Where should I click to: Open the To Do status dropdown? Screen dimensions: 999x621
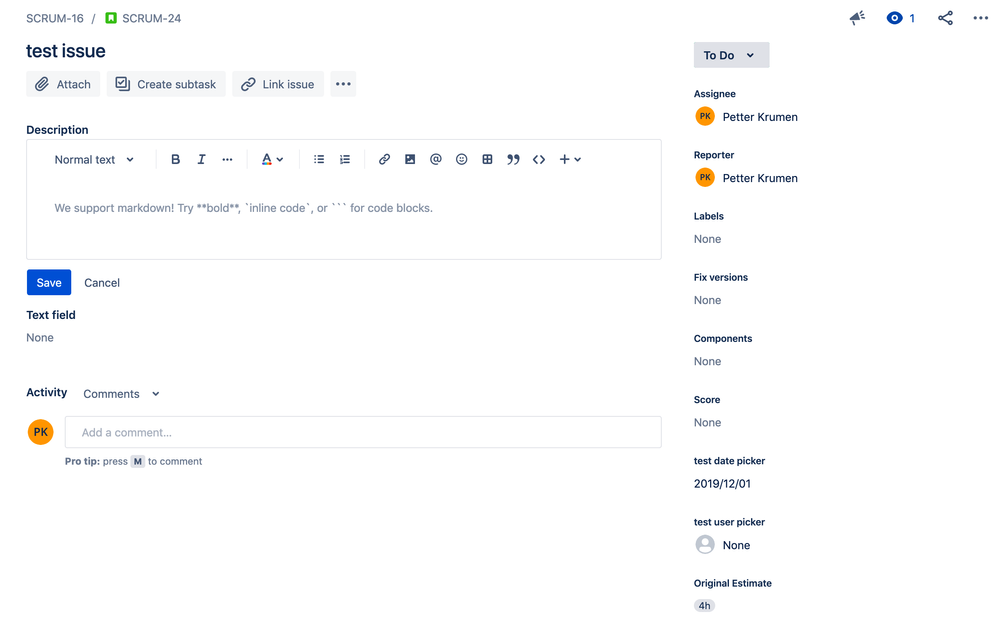tap(731, 55)
